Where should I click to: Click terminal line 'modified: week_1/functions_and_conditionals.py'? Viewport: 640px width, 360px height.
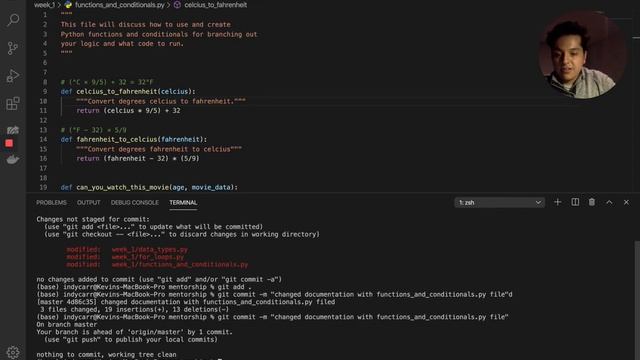pos(157,264)
